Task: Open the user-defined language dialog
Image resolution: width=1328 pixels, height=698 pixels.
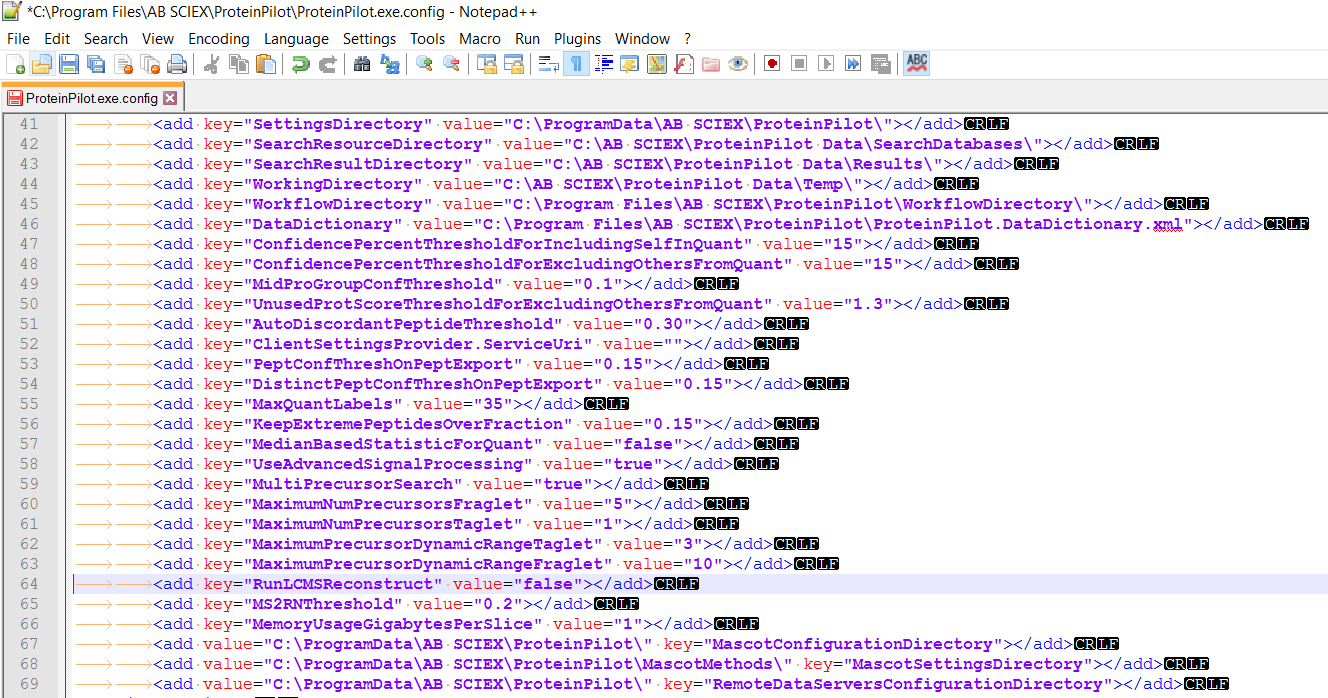Action: 629,64
